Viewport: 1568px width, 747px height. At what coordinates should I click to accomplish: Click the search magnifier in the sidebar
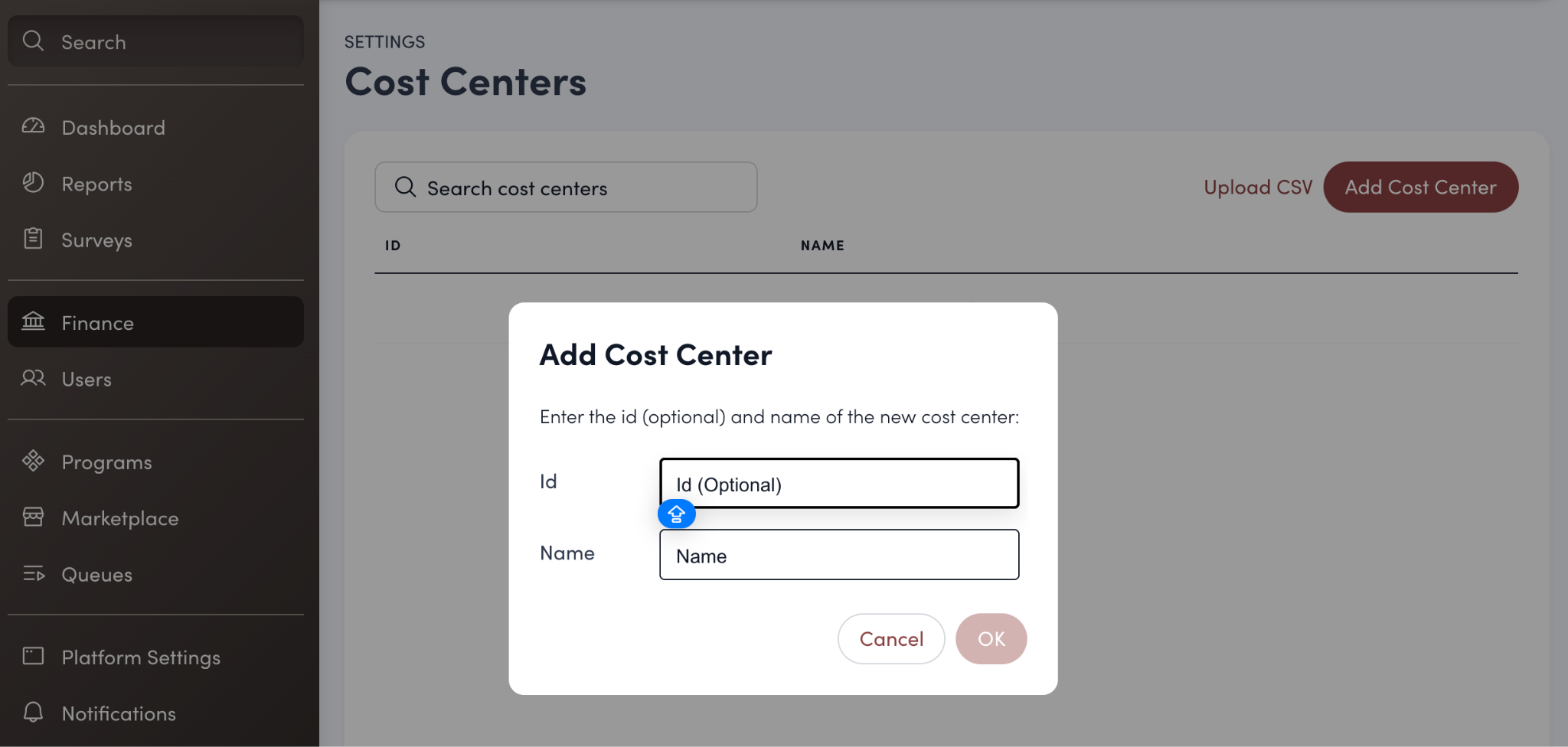coord(34,41)
